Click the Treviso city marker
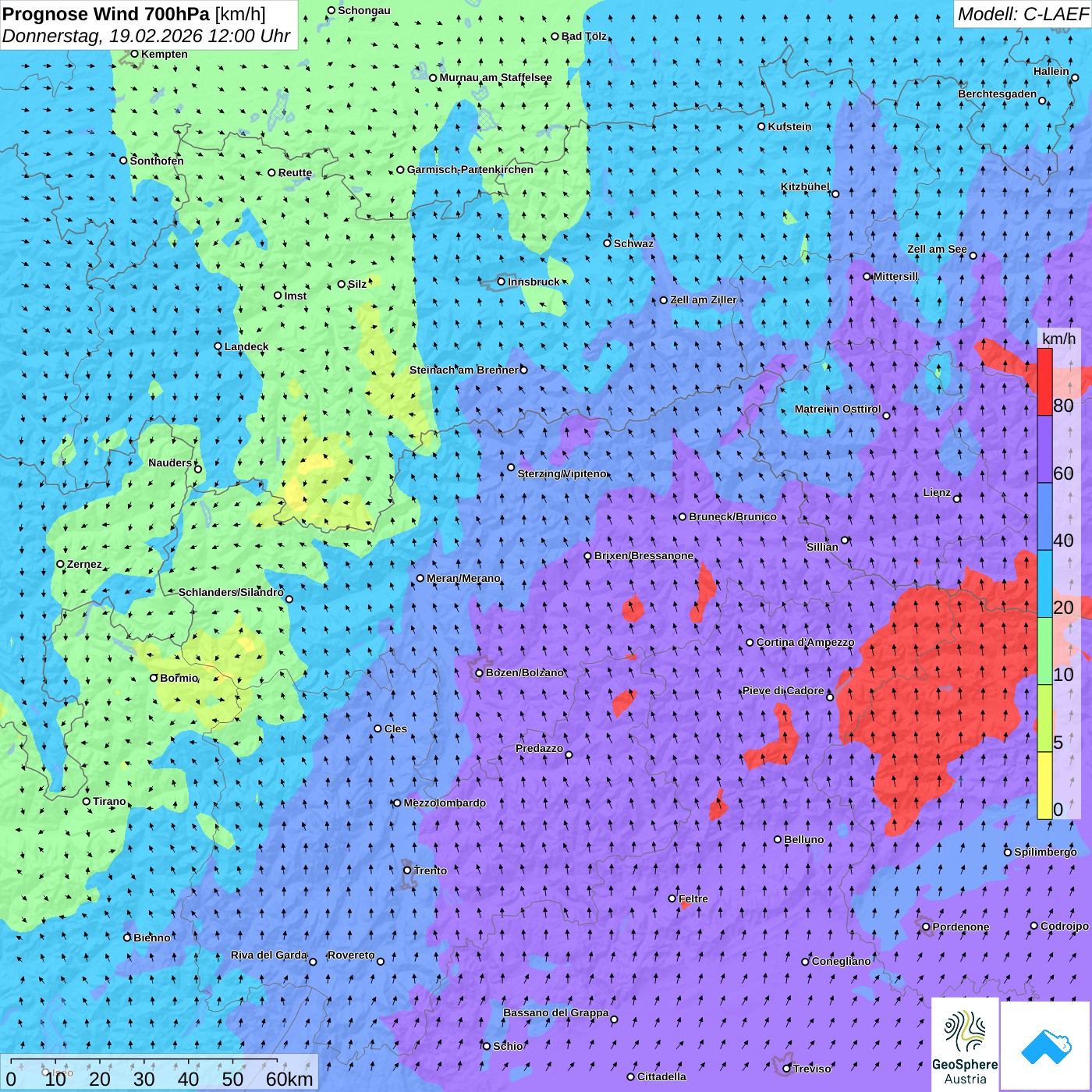The width and height of the screenshot is (1092, 1092). 787,1069
